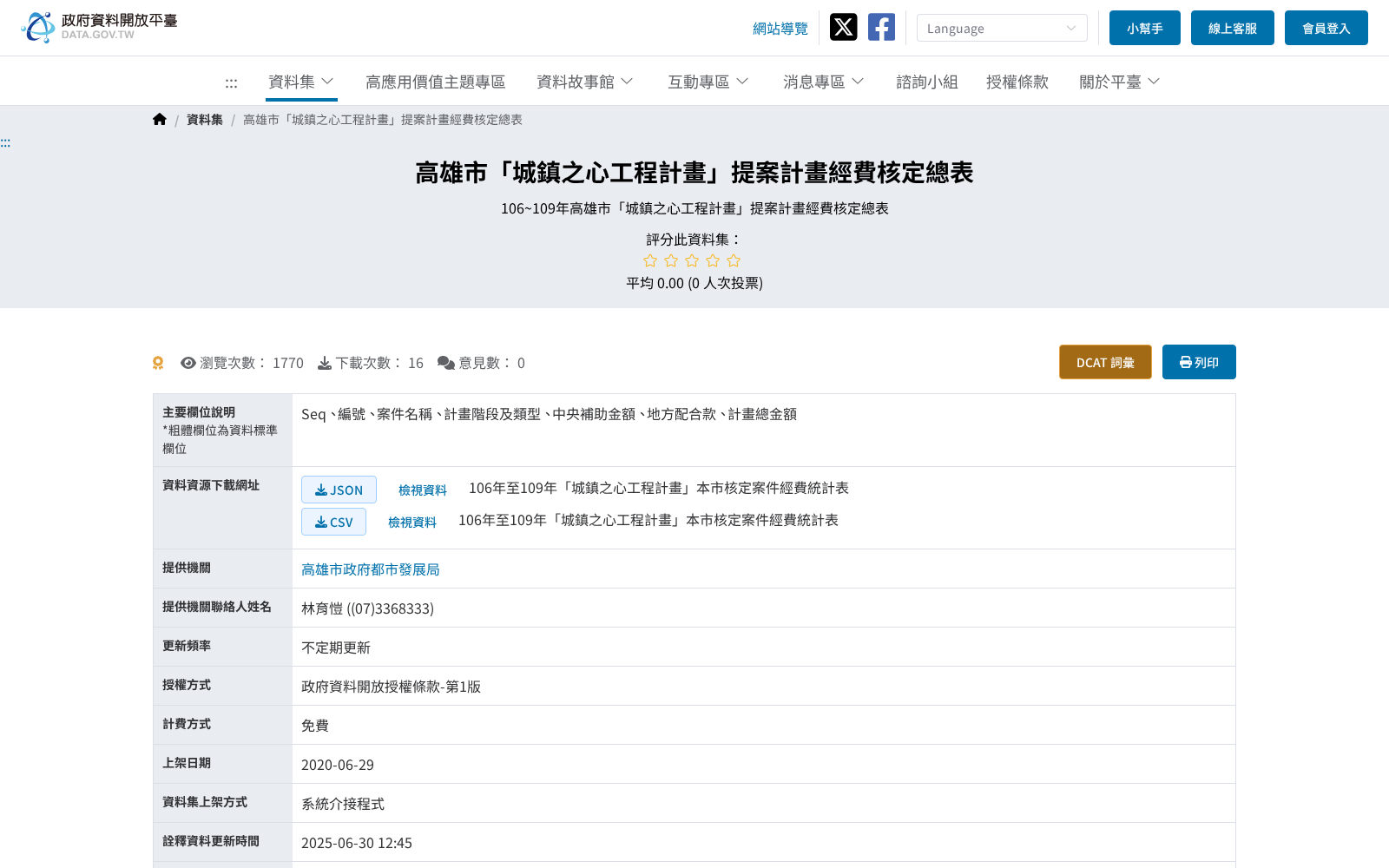1389x868 pixels.
Task: Open 高雄市政府都市發展局 agency link
Action: (371, 569)
